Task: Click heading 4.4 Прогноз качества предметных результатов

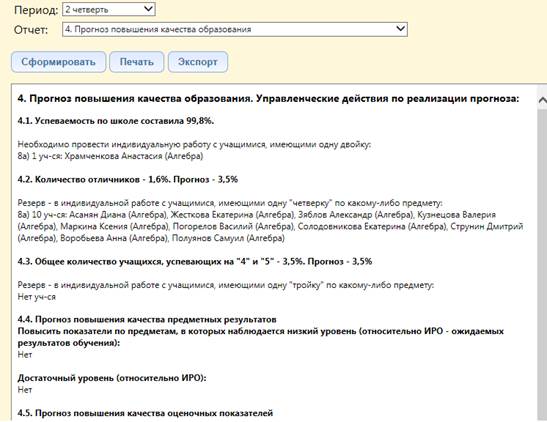Action: [147, 319]
